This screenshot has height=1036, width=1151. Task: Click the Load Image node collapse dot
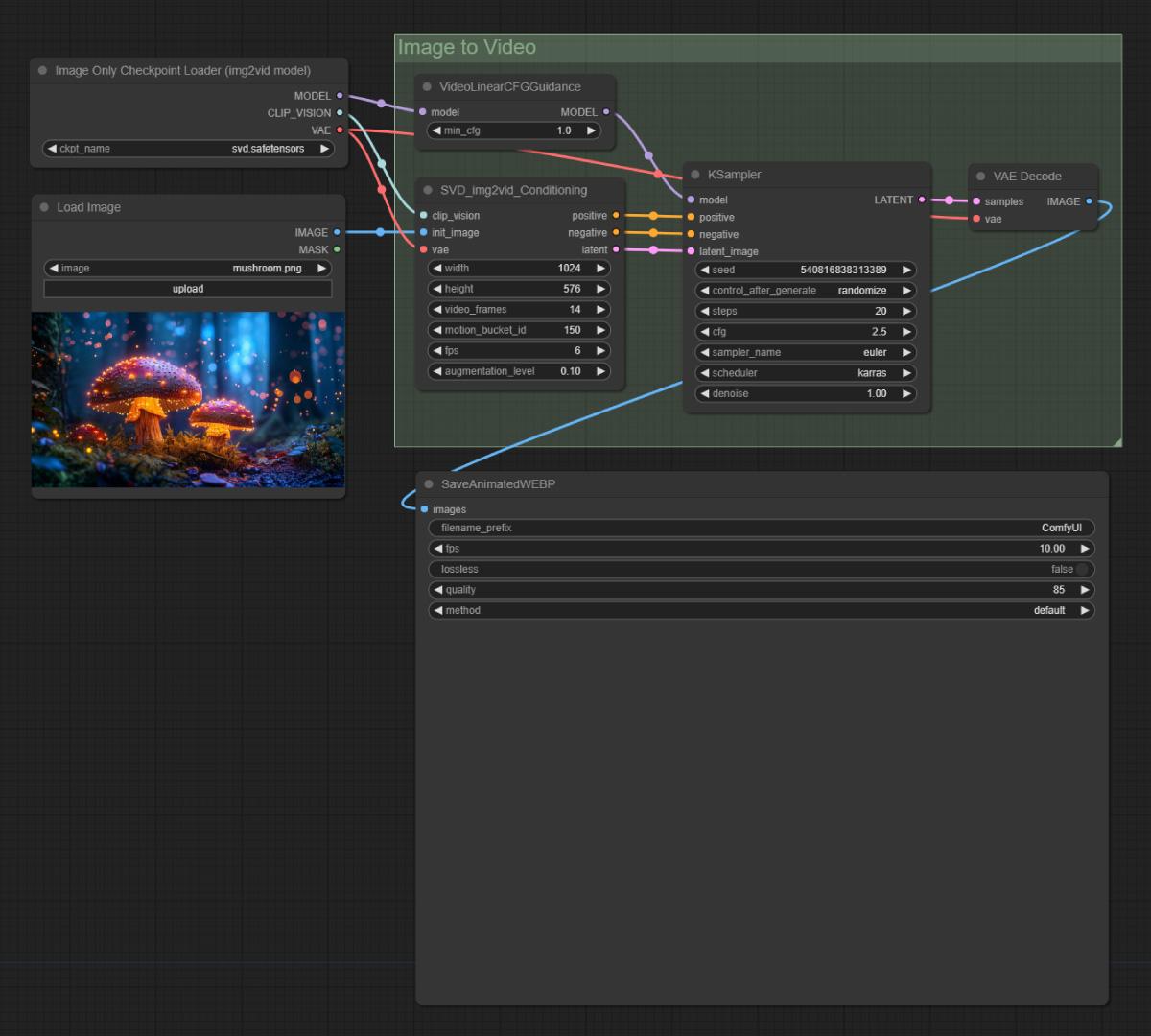(x=44, y=207)
